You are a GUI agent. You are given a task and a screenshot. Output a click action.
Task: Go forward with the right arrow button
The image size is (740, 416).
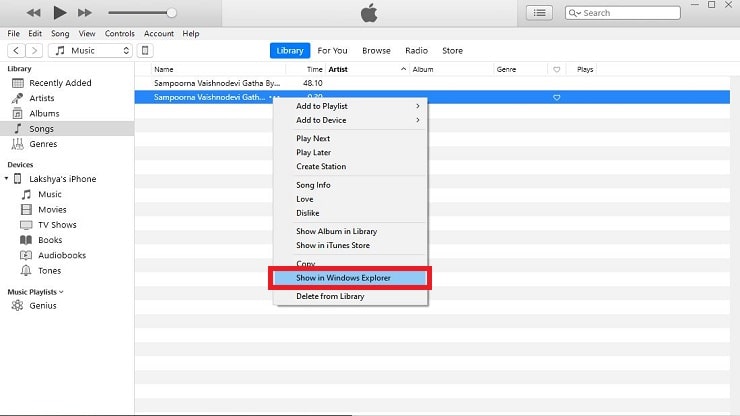[x=34, y=51]
